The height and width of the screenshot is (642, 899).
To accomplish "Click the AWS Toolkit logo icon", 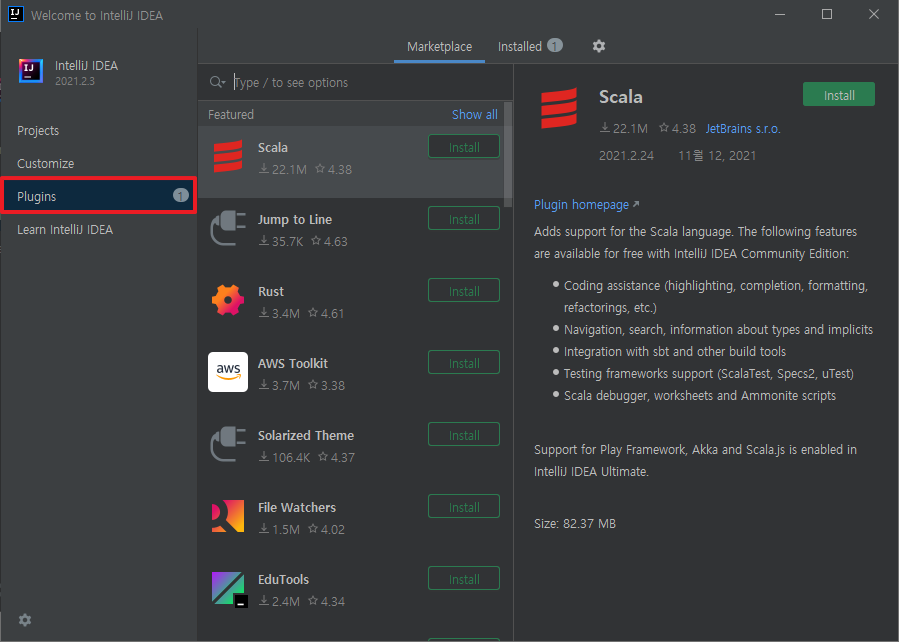I will point(228,372).
